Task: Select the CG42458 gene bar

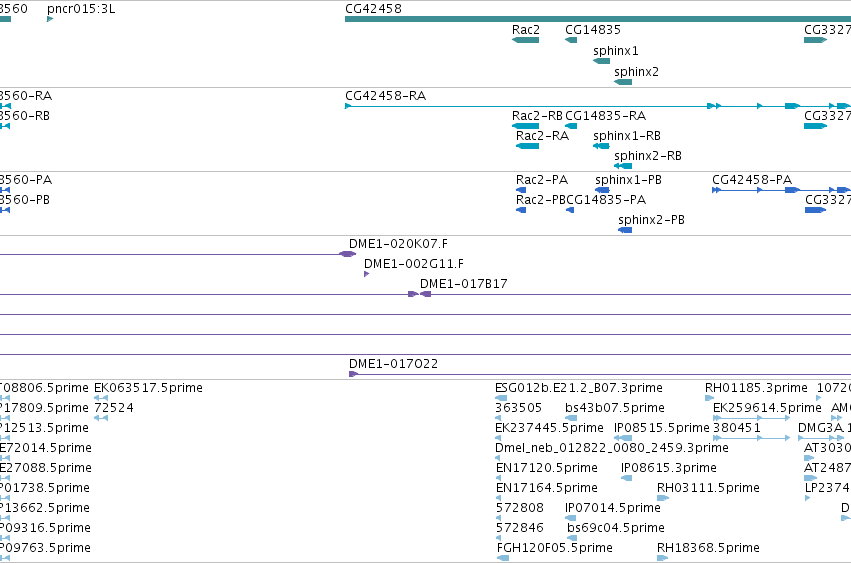Action: click(598, 19)
